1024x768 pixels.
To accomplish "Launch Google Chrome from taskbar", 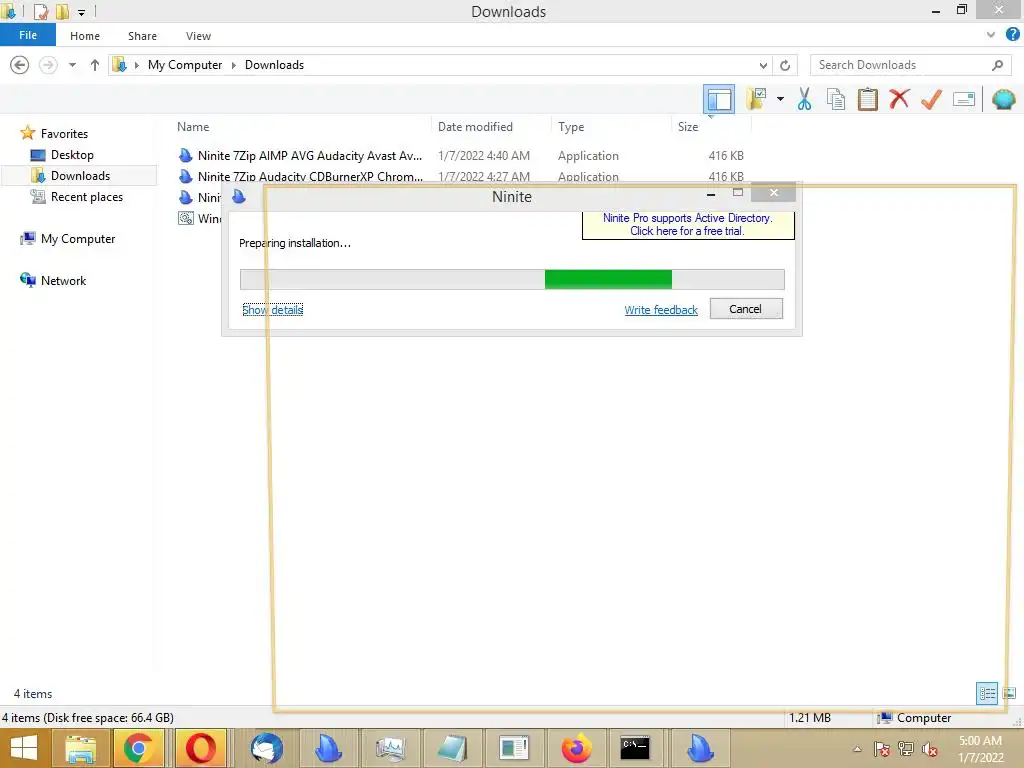I will [x=138, y=748].
